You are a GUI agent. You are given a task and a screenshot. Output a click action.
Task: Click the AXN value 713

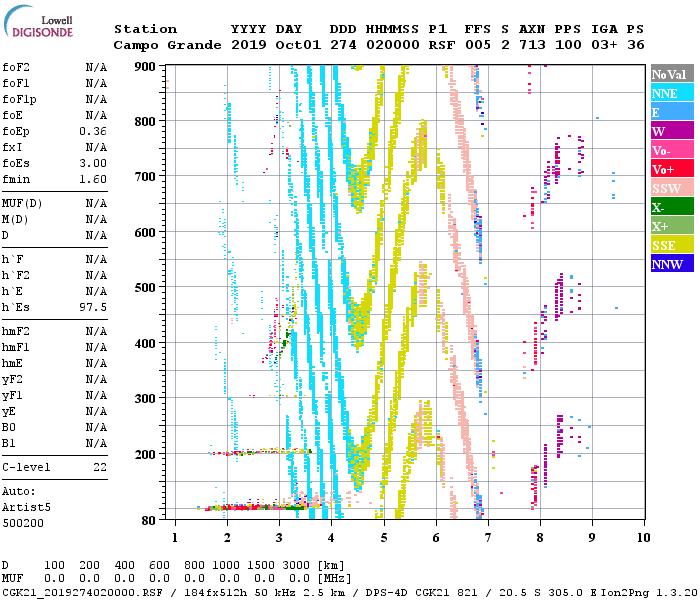click(532, 45)
